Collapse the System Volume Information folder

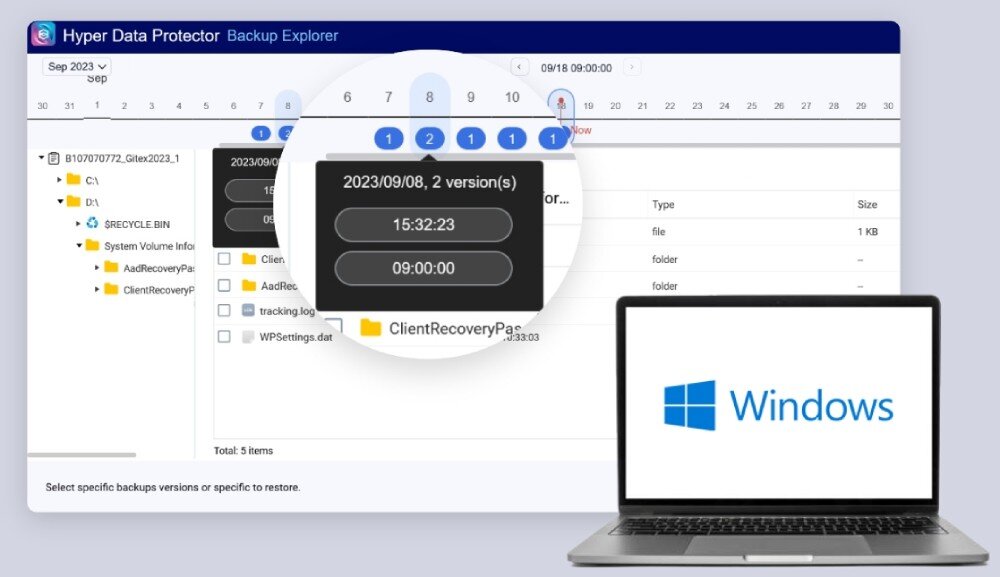(x=79, y=245)
